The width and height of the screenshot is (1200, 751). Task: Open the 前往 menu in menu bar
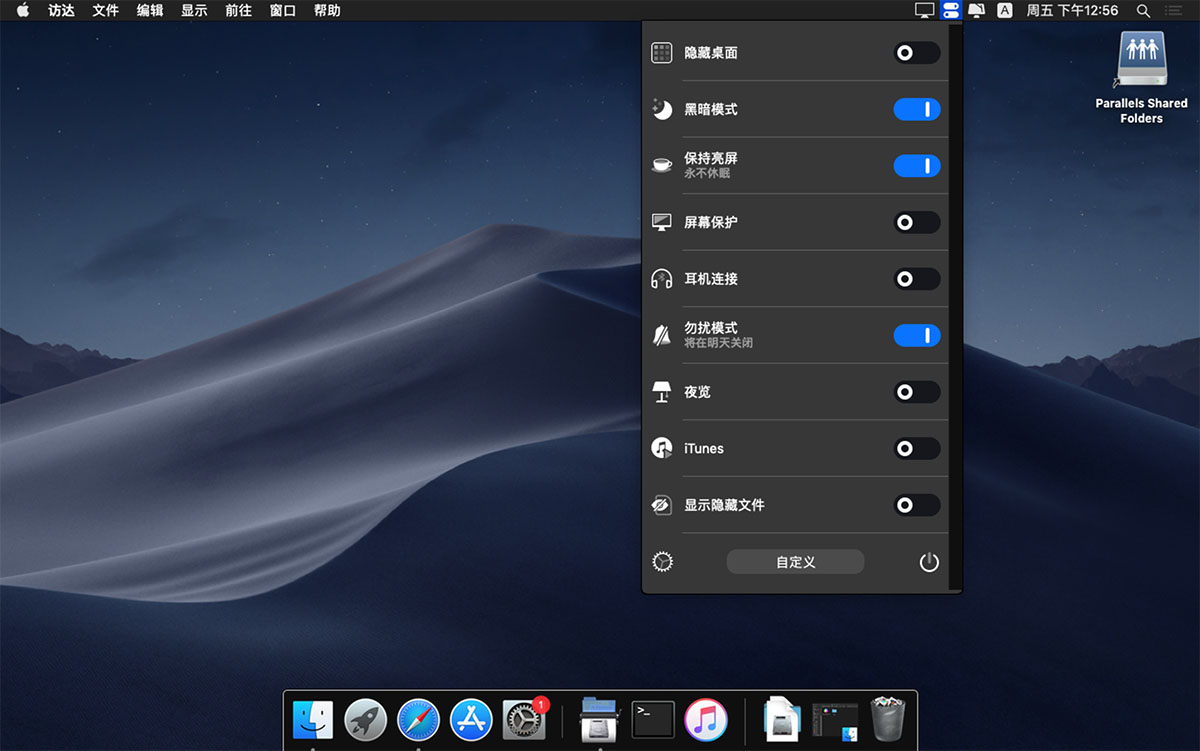(x=238, y=10)
